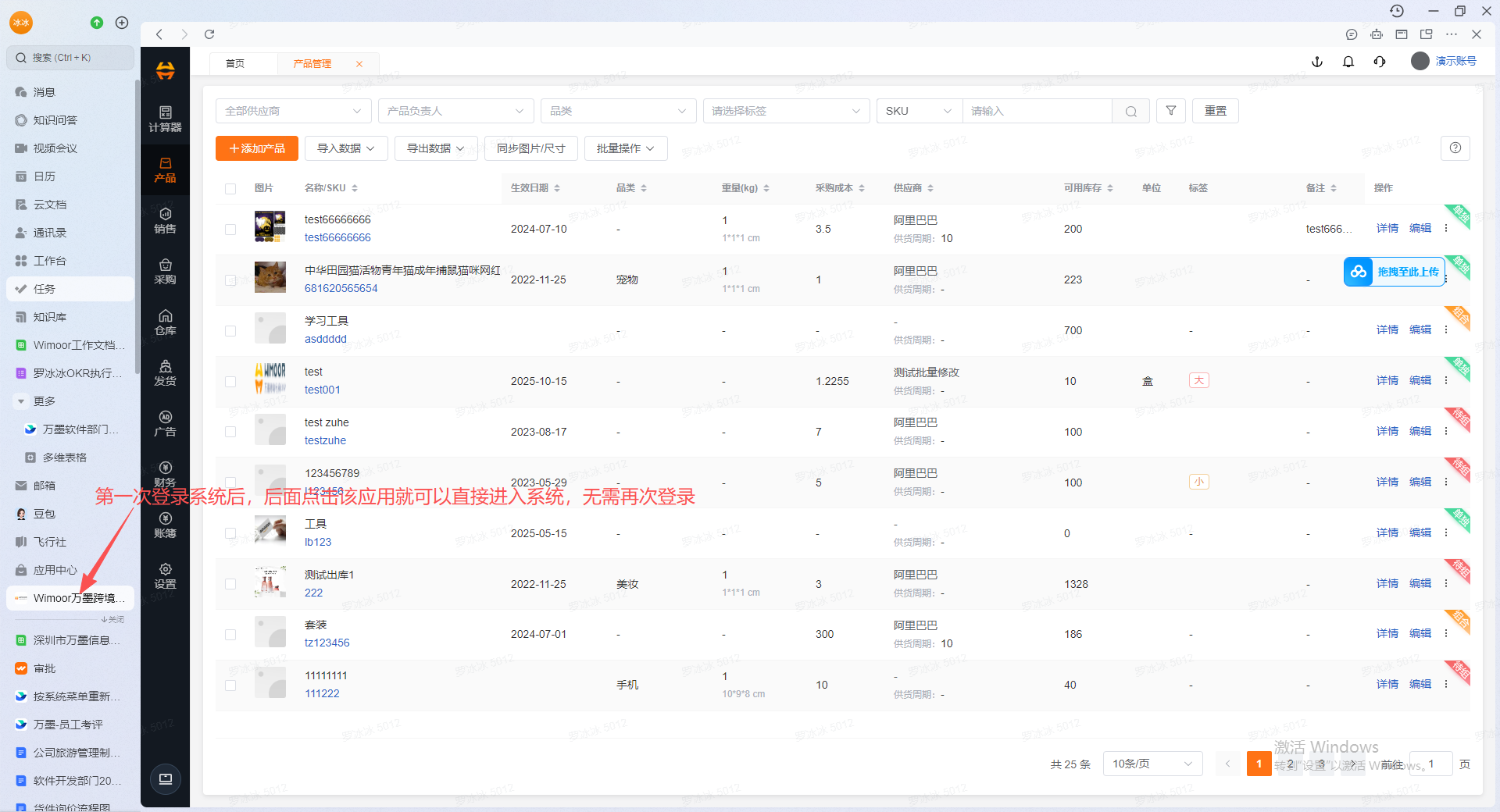Select the checkbox for 套装 product row

(x=230, y=635)
